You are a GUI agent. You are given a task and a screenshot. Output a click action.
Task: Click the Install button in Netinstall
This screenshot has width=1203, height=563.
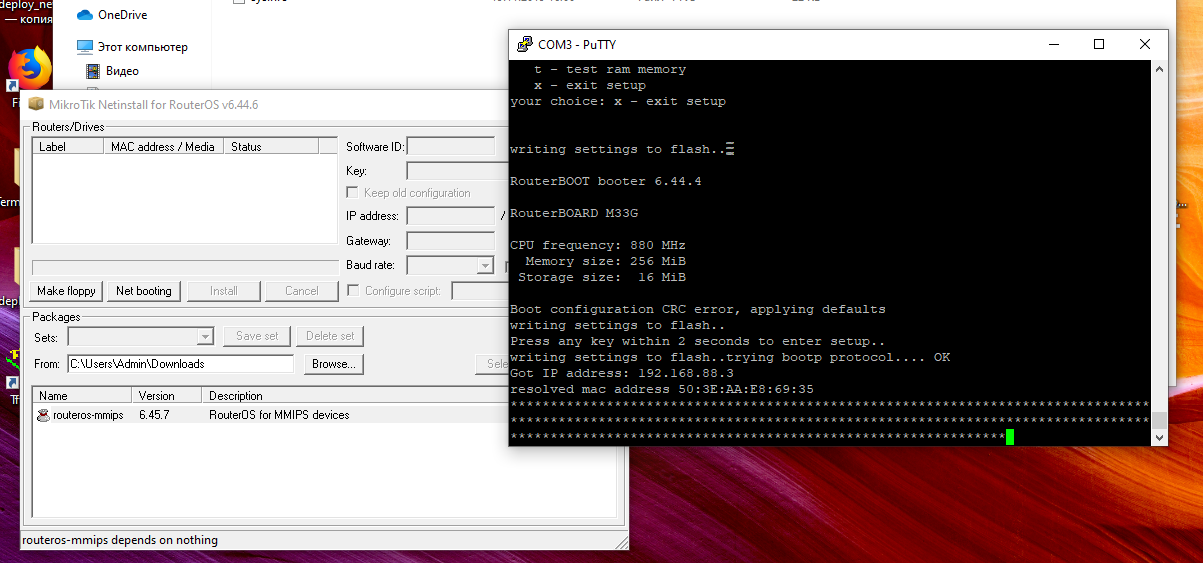[224, 291]
